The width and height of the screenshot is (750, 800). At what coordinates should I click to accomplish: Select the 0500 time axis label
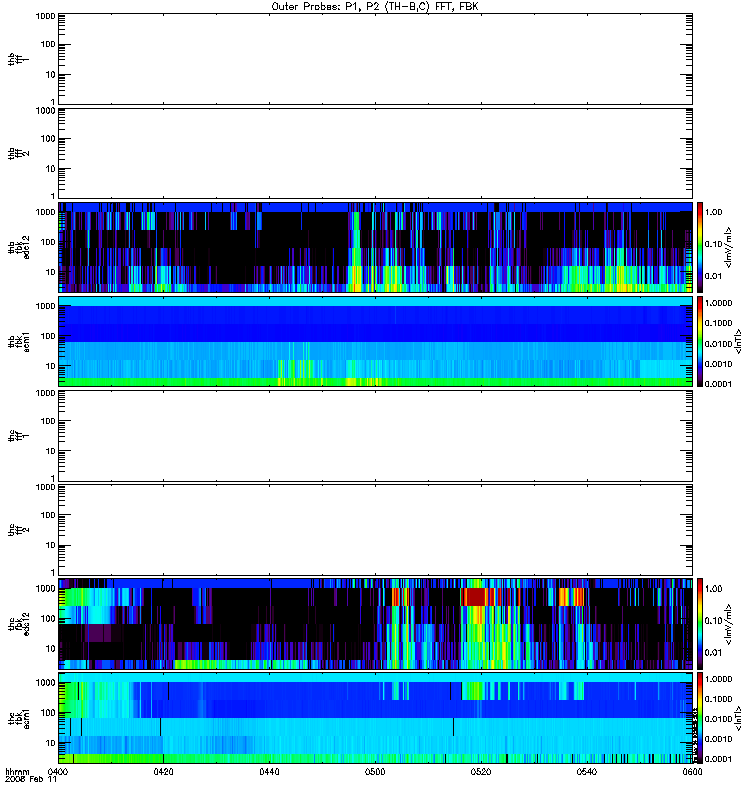375,771
